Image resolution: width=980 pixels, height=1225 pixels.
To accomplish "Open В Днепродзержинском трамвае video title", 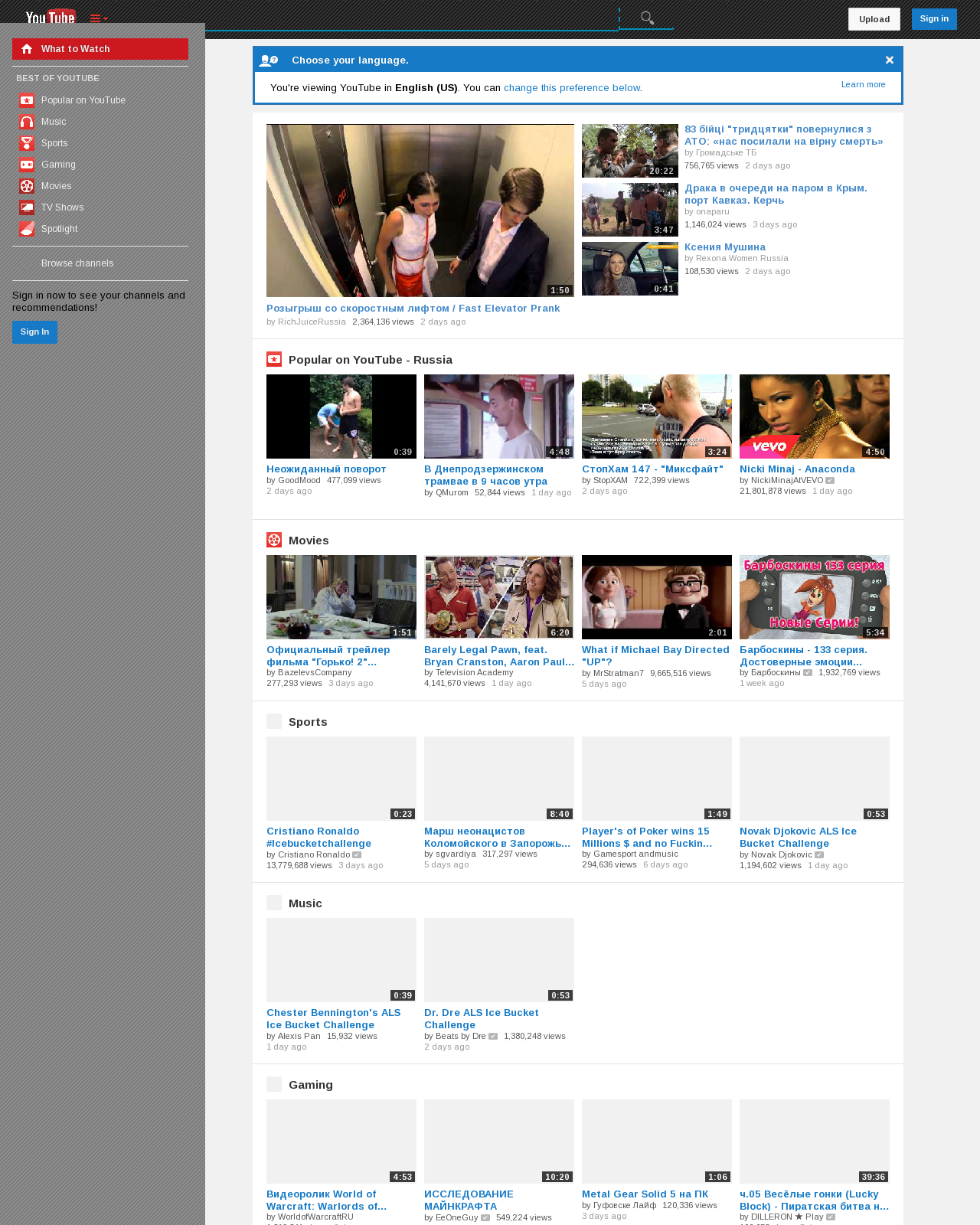I will 486,475.
